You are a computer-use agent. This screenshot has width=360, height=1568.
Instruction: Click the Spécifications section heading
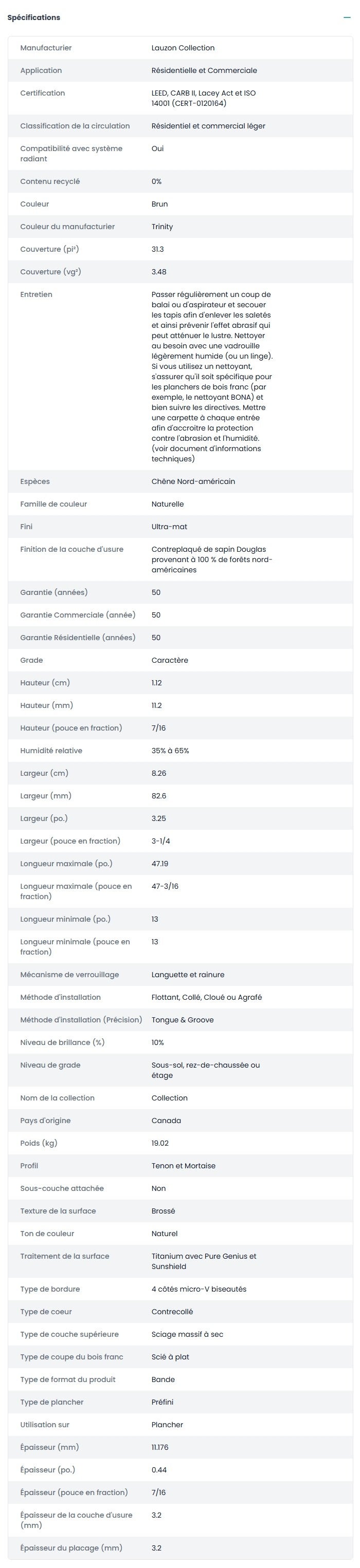33,17
